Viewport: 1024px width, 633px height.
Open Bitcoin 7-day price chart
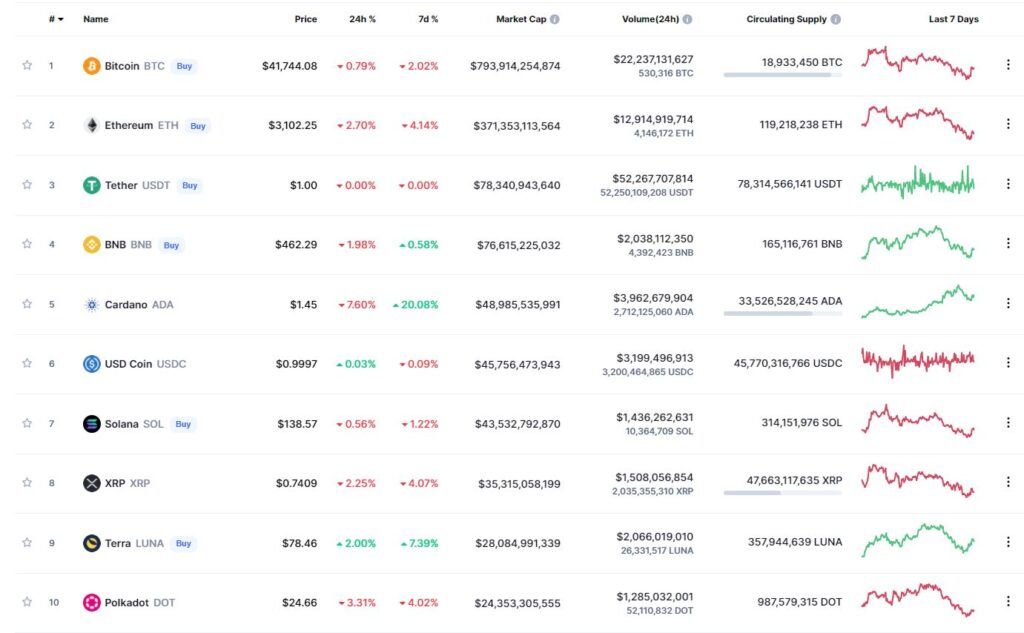pyautogui.click(x=918, y=63)
